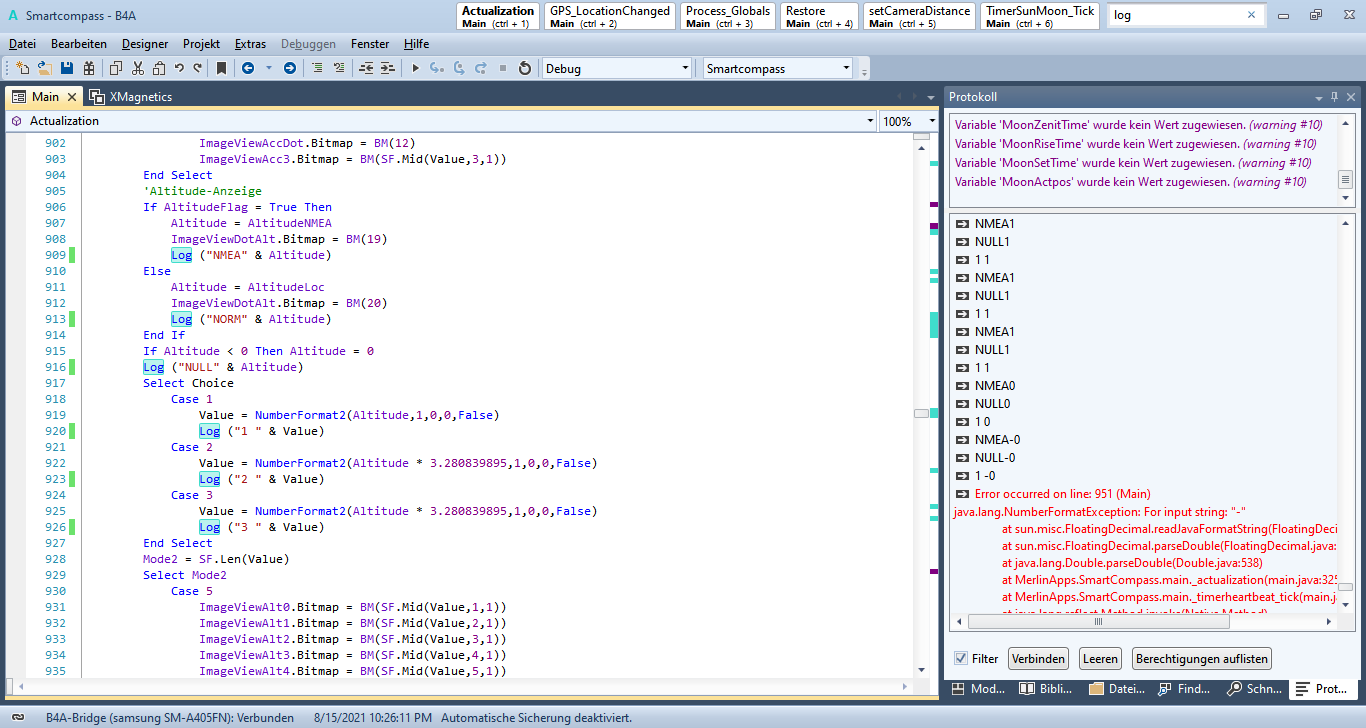1366x728 pixels.
Task: Click the Save file toolbar icon
Action: 67,68
